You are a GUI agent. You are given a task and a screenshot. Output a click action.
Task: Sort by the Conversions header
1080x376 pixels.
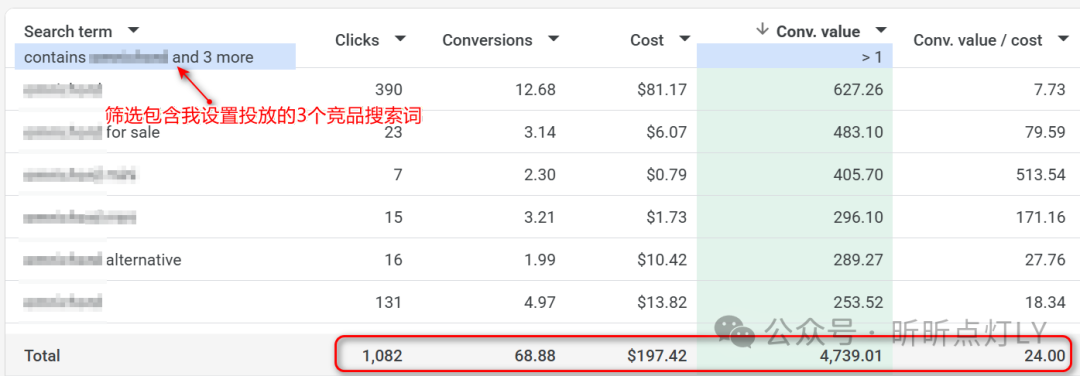tap(488, 40)
